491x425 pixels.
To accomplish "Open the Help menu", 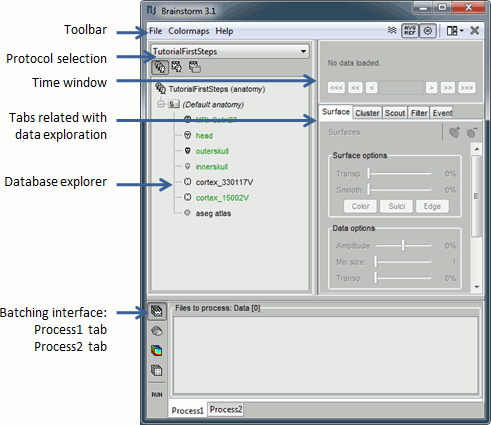I will [x=224, y=31].
